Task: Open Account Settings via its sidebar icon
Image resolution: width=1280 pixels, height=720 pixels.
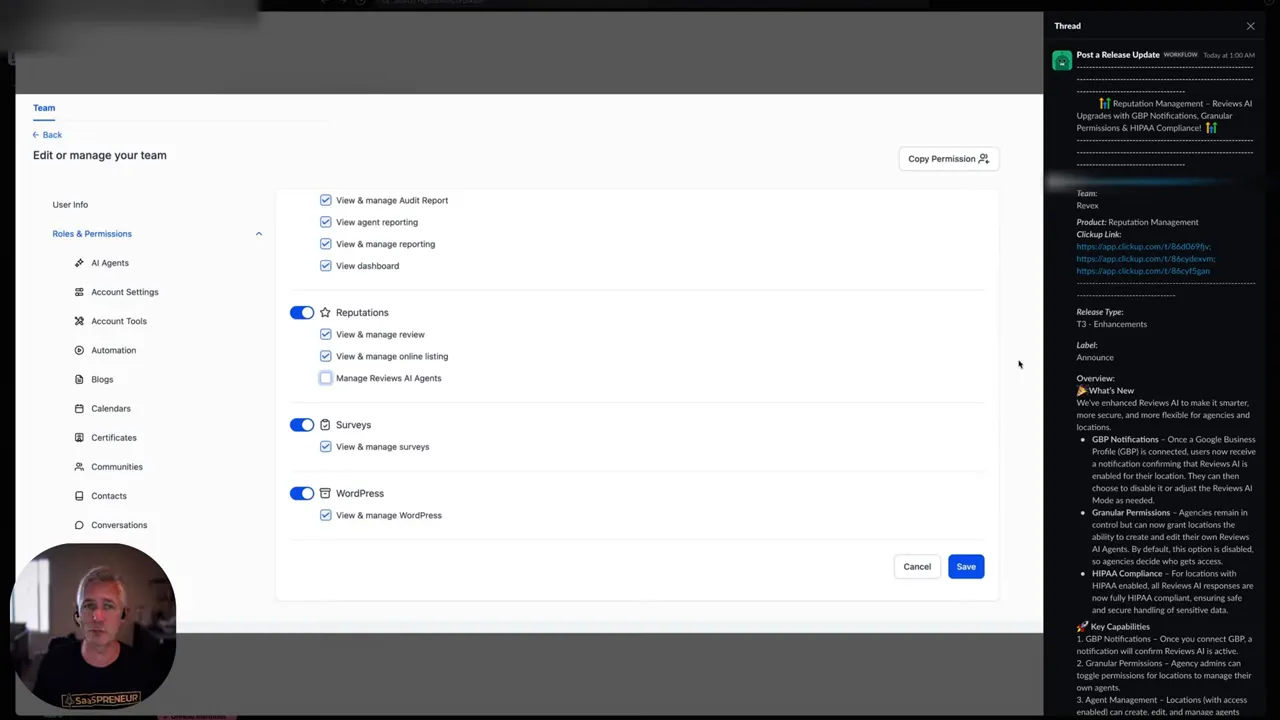Action: click(x=79, y=292)
